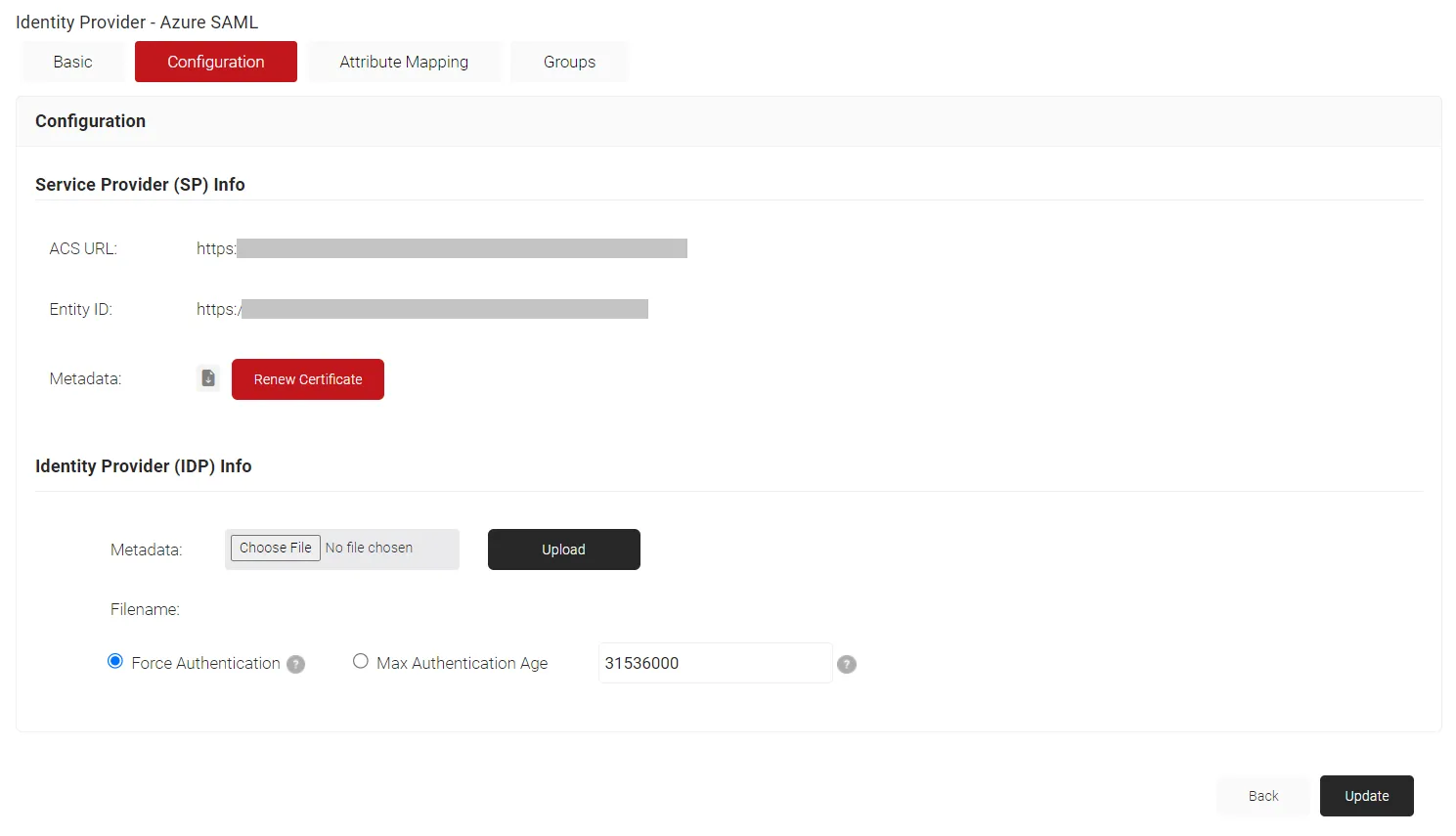Click the 'ACS URL:' label

83,248
